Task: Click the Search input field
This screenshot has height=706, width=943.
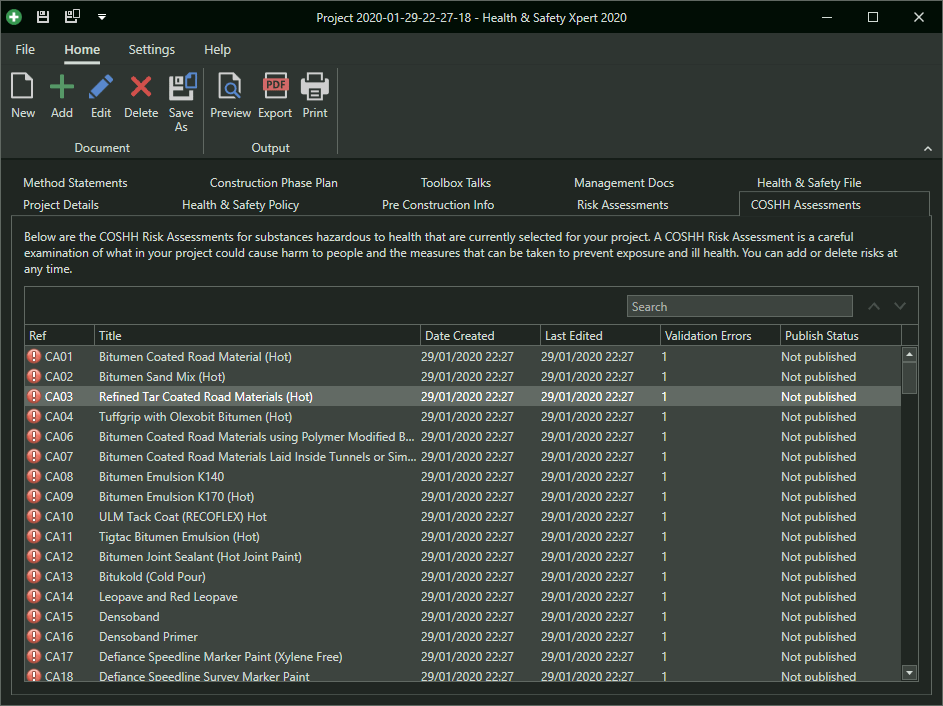Action: (x=739, y=306)
